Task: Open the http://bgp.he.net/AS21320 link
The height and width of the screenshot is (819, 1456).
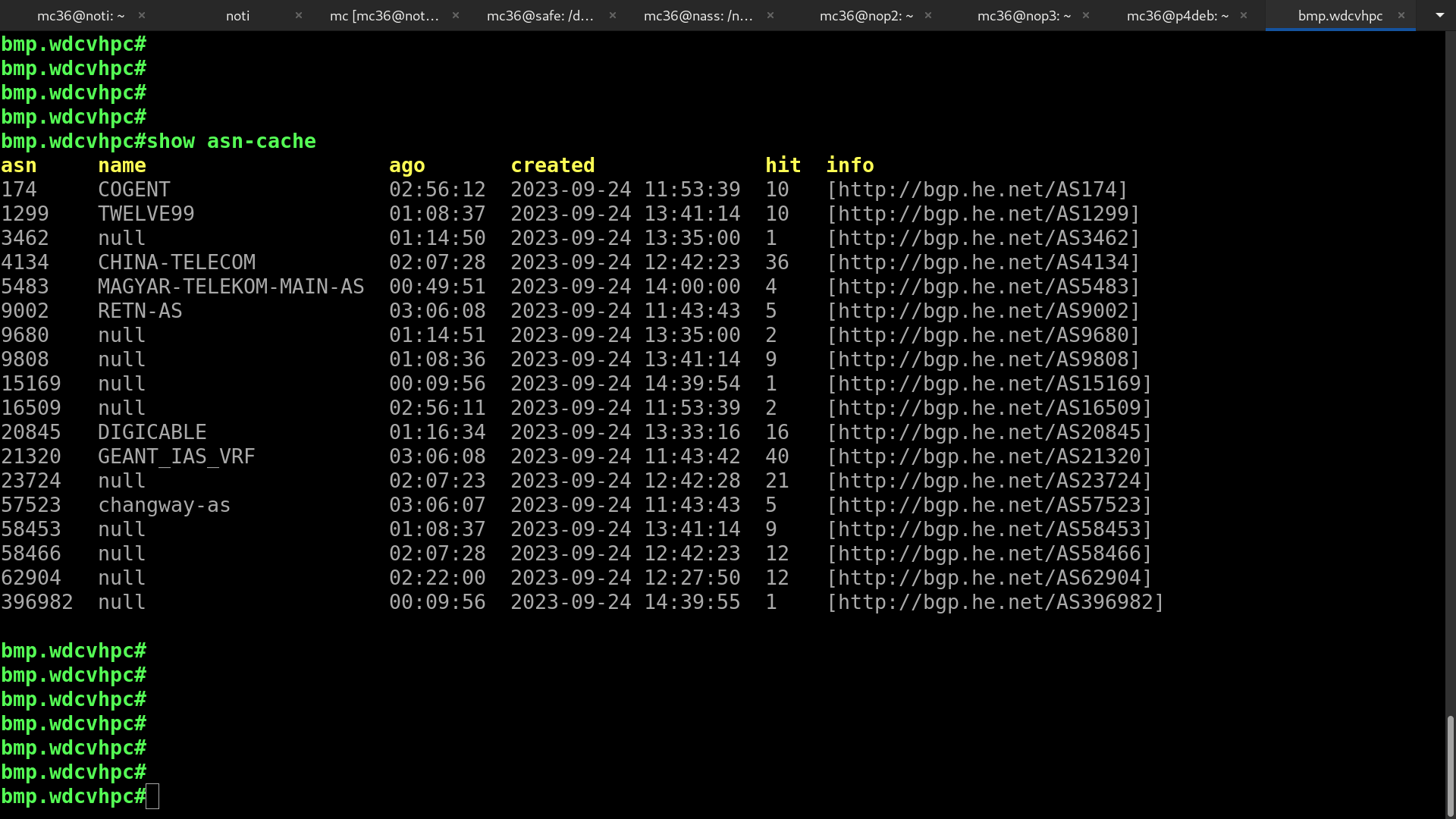Action: [x=989, y=457]
